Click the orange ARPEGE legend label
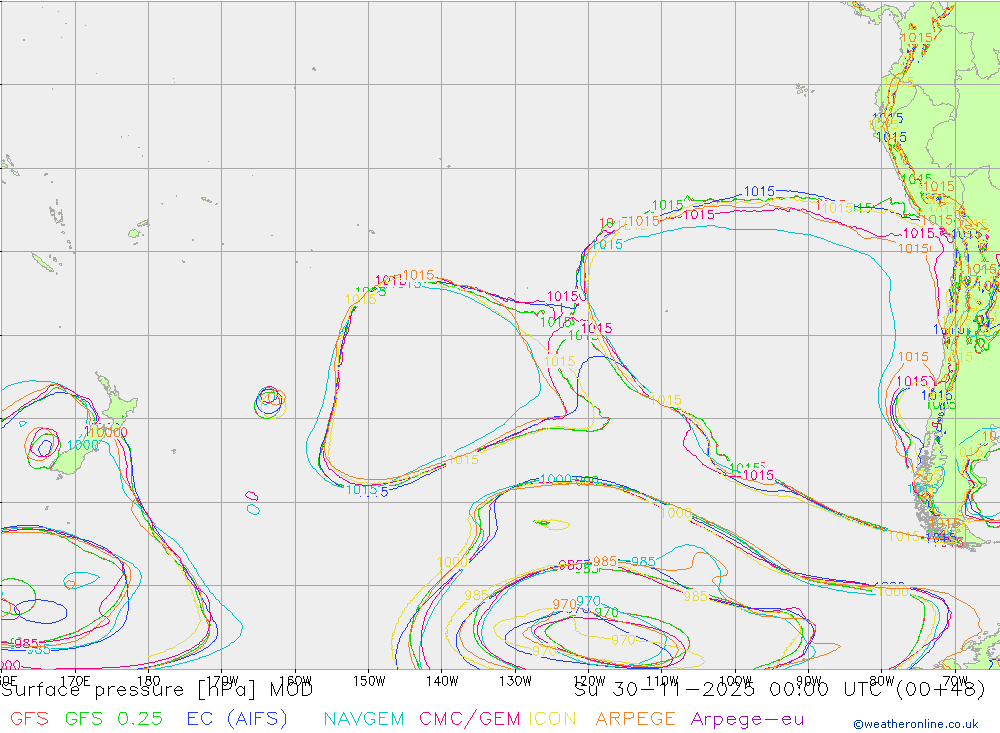The image size is (1000, 733). point(635,719)
